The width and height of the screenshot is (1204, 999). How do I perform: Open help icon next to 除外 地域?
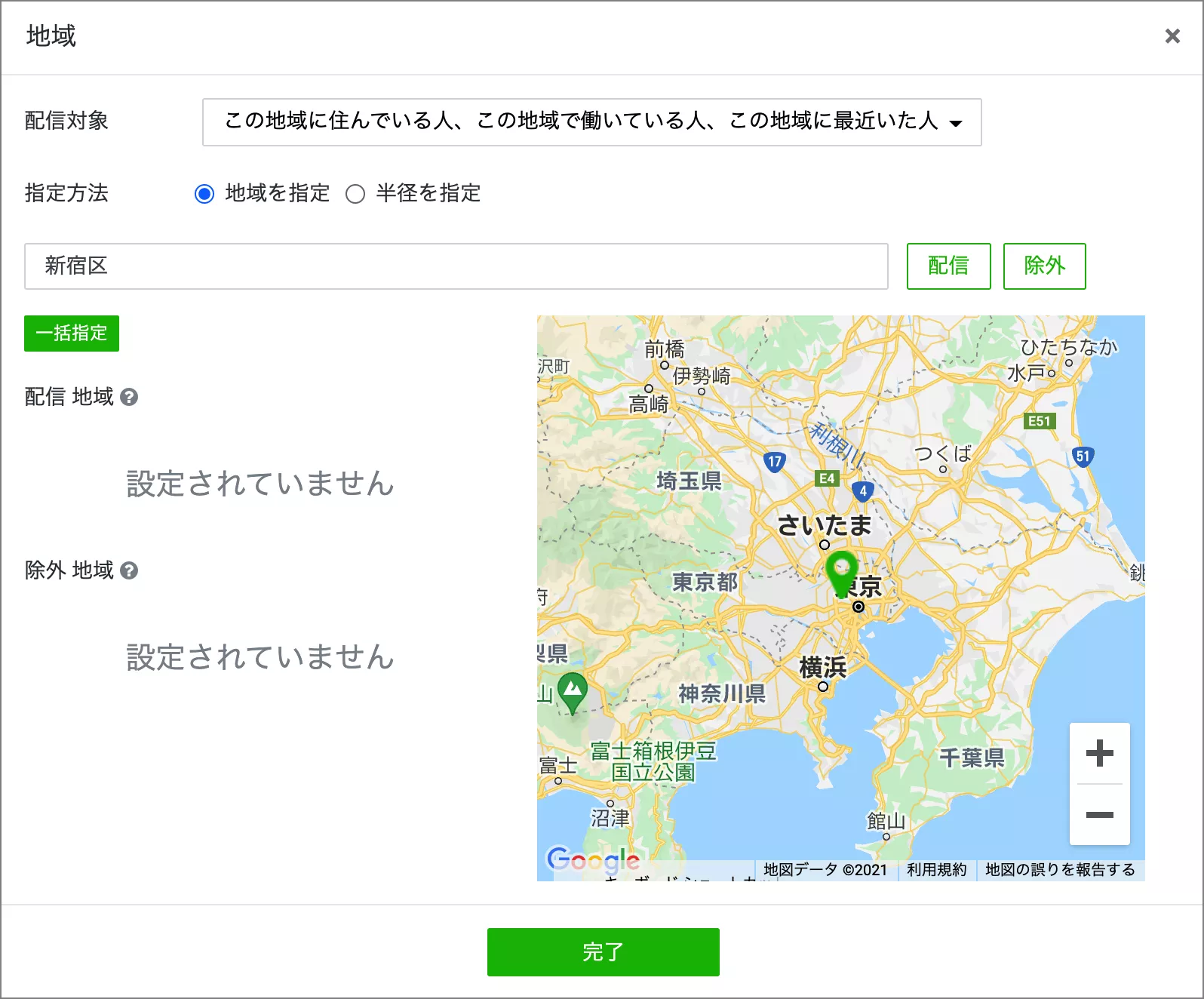pos(129,570)
